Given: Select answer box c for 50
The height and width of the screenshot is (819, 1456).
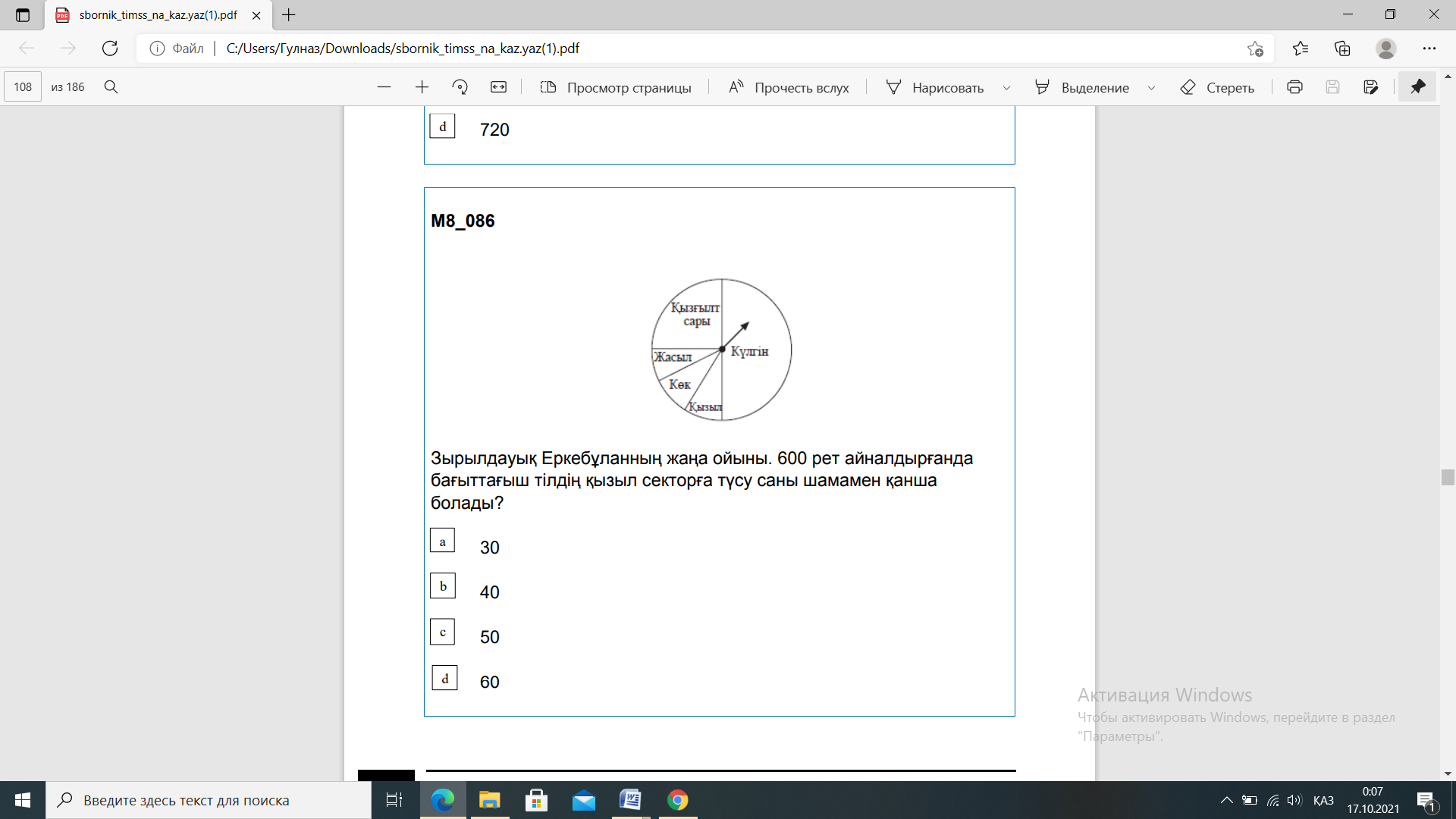Looking at the screenshot, I should (x=442, y=632).
